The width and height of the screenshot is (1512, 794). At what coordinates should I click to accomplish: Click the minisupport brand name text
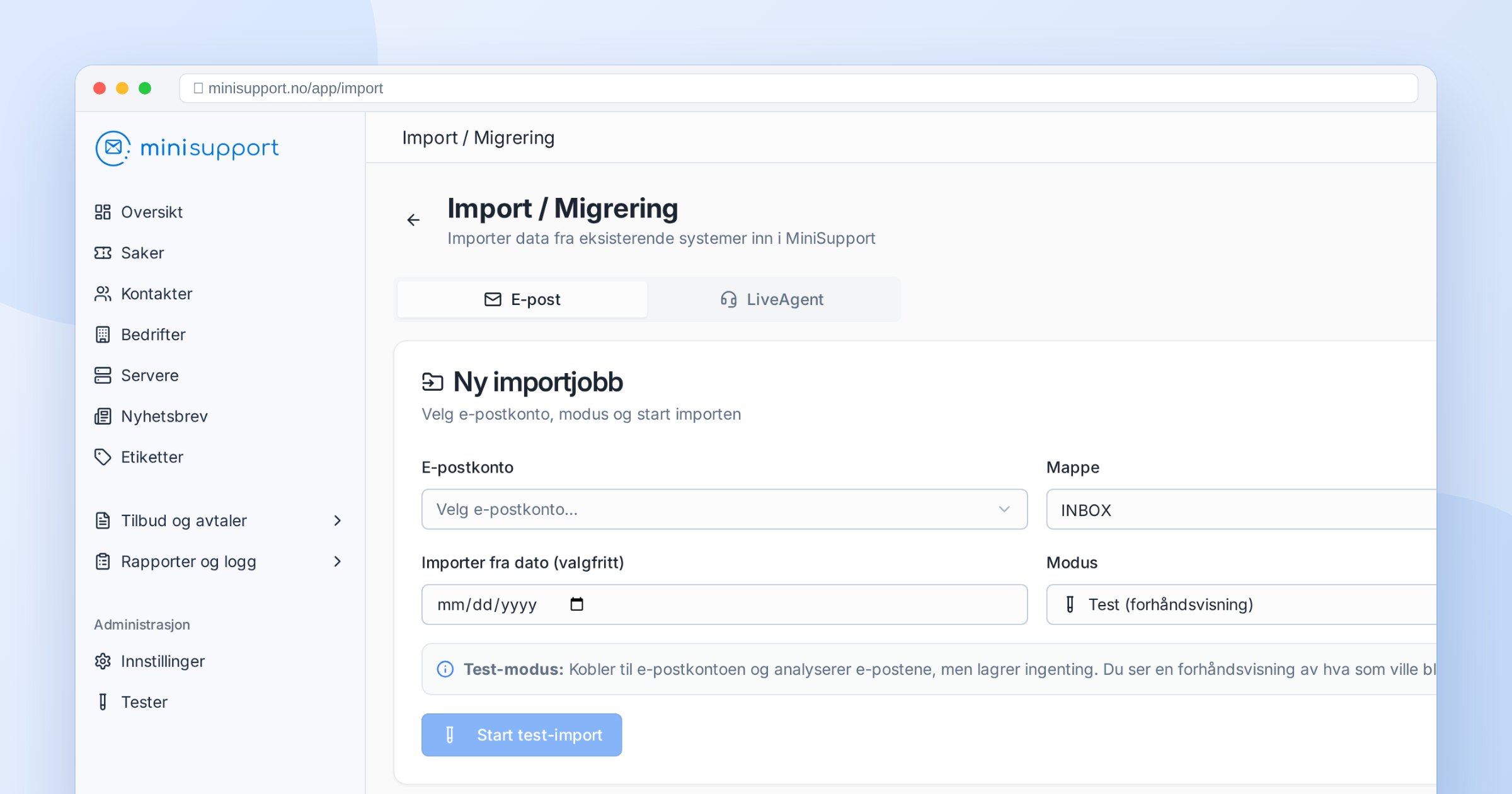tap(209, 149)
